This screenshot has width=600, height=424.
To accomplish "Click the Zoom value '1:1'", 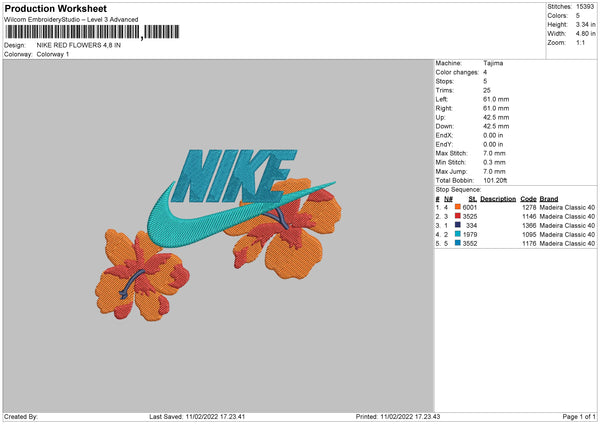I will [580, 42].
